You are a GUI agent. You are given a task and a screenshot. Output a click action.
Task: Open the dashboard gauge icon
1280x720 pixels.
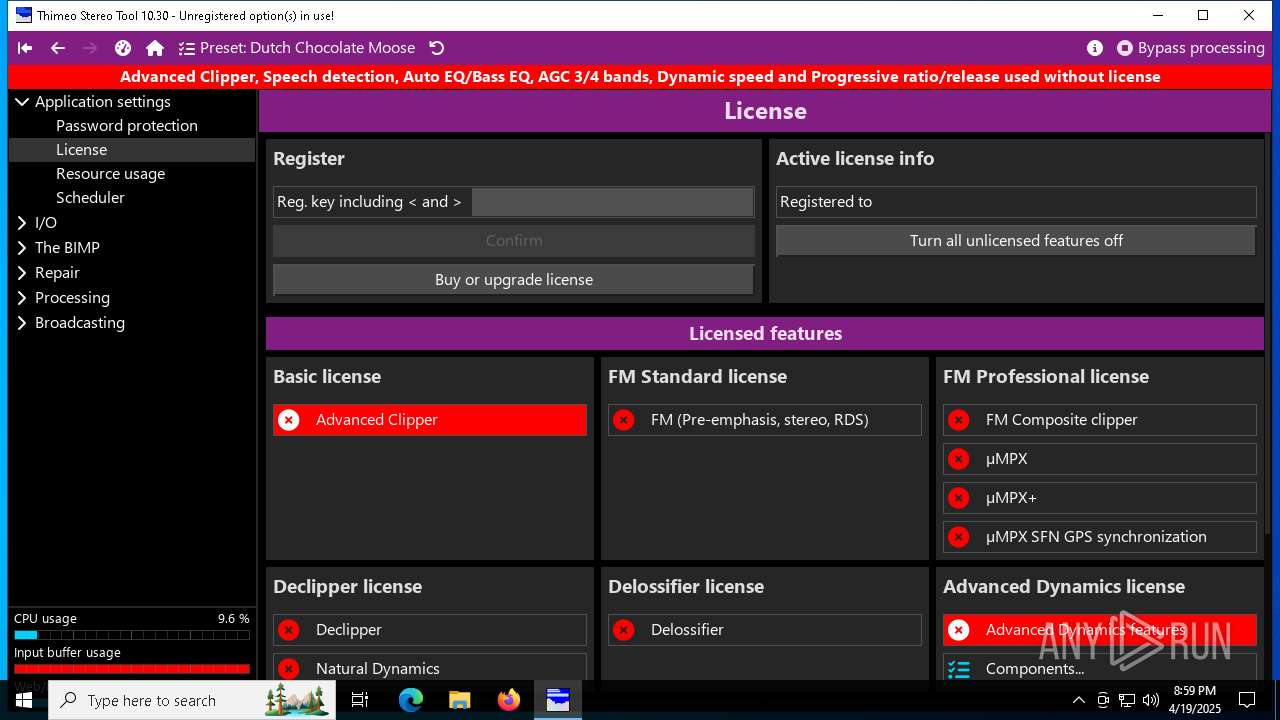[x=123, y=48]
